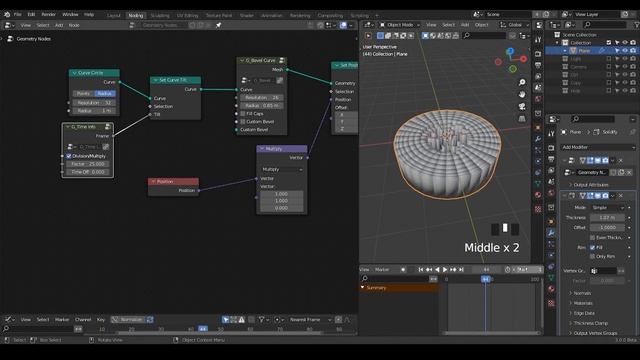The width and height of the screenshot is (640, 360).
Task: Open the Edit menu
Action: pyautogui.click(x=31, y=14)
